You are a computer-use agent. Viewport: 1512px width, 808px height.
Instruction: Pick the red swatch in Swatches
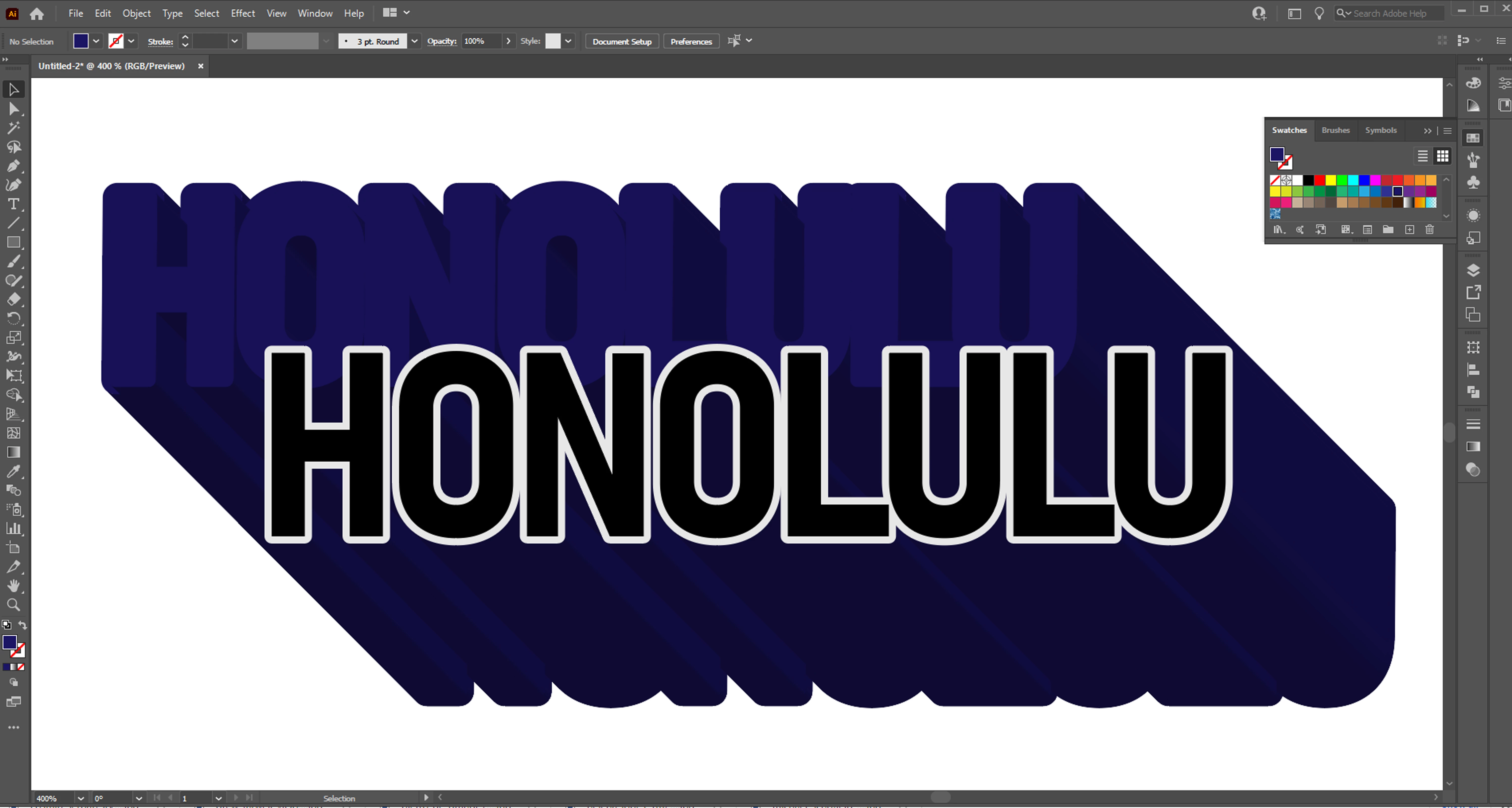click(x=1320, y=180)
